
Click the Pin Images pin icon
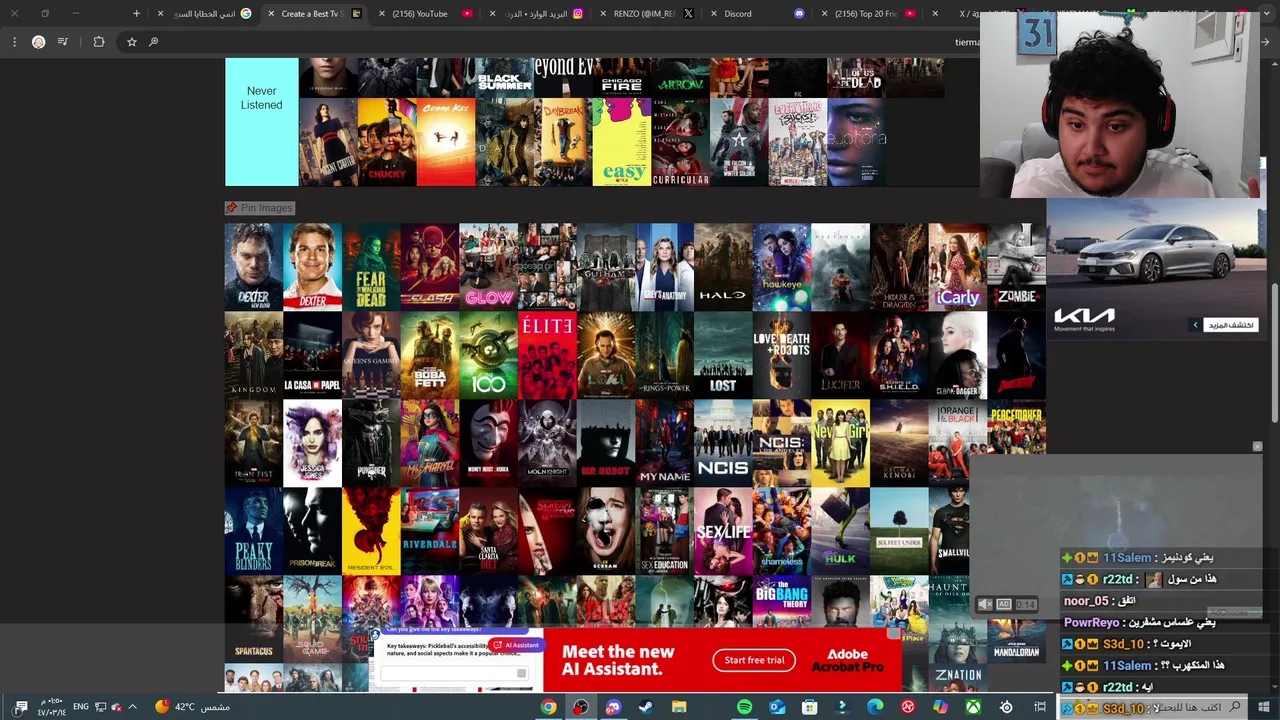(232, 208)
